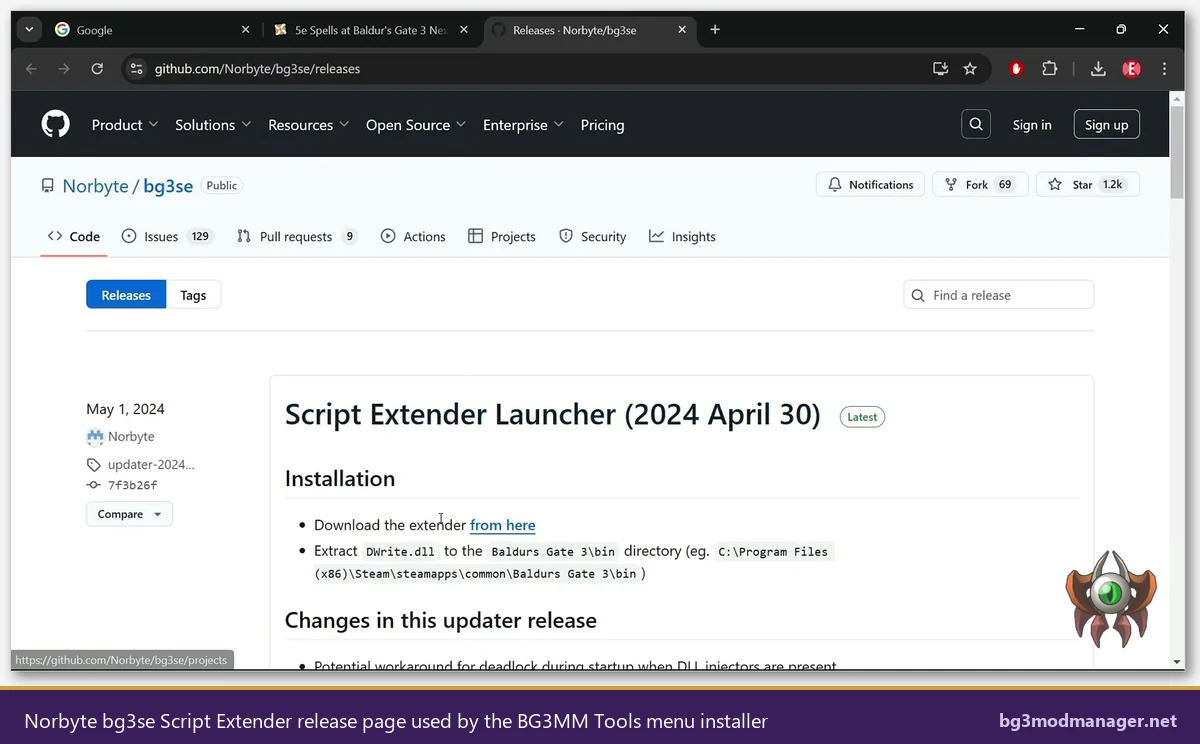Expand the Product menu
This screenshot has height=744, width=1200.
coord(125,125)
